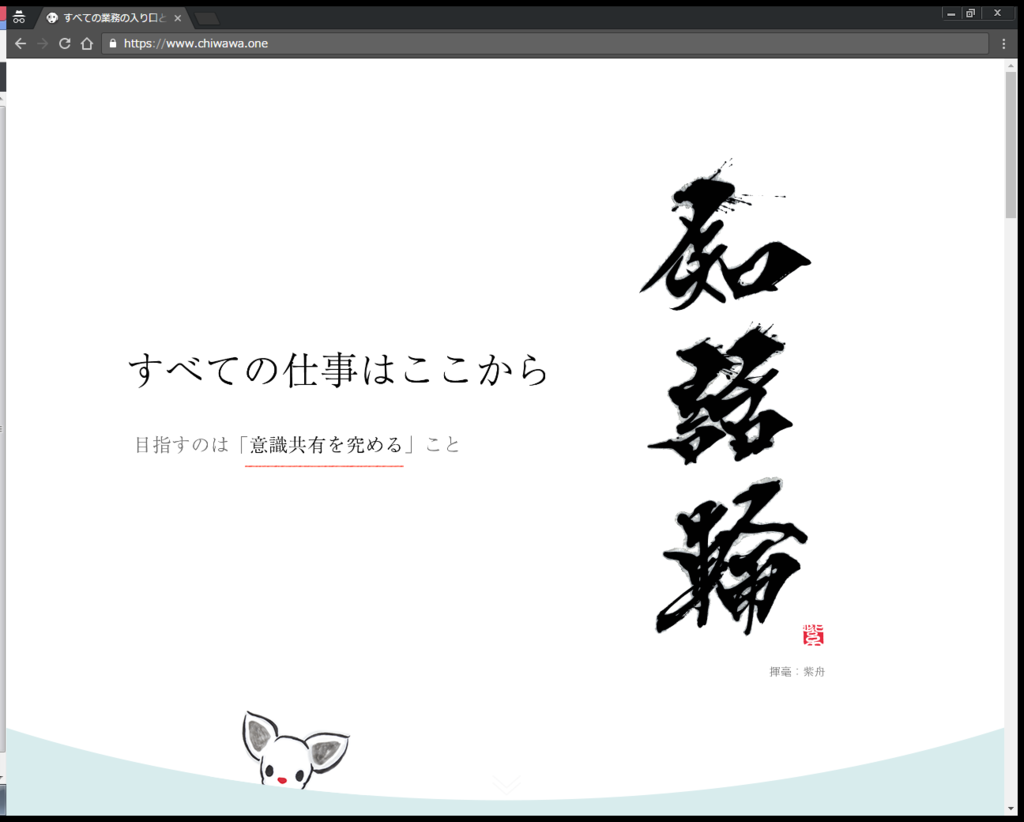Open the Chrome three-dot menu
Image resolution: width=1024 pixels, height=822 pixels.
1004,44
